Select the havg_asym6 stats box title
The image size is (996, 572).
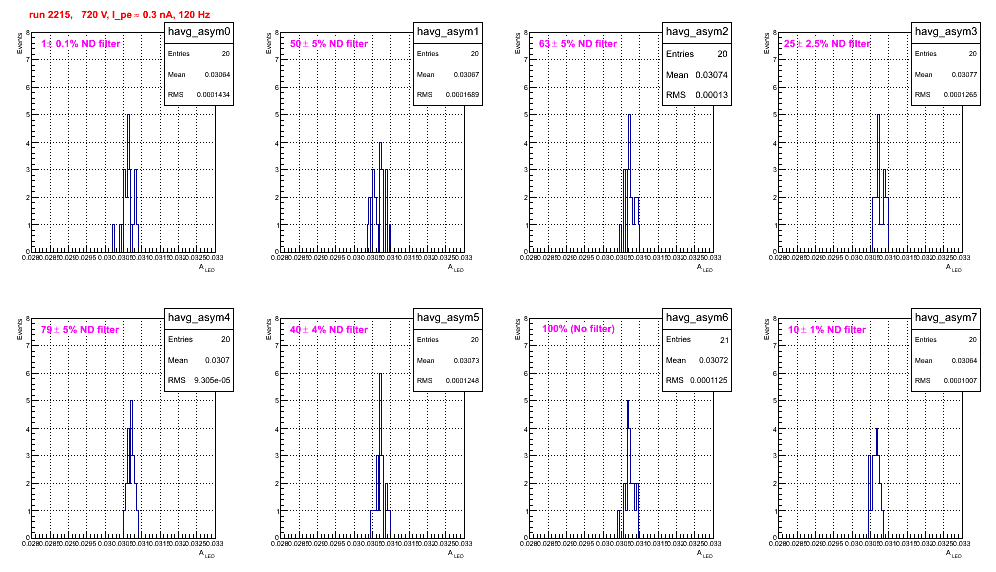697,317
